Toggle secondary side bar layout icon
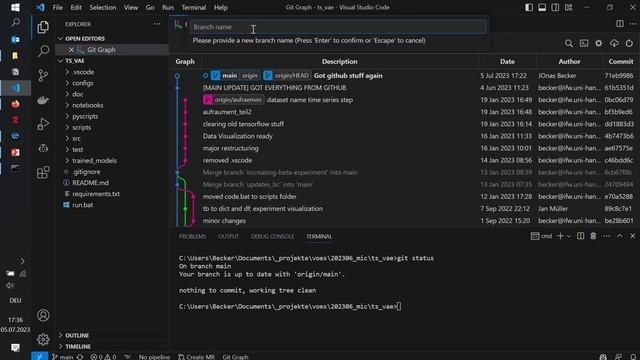The width and height of the screenshot is (640, 360). pyautogui.click(x=556, y=7)
